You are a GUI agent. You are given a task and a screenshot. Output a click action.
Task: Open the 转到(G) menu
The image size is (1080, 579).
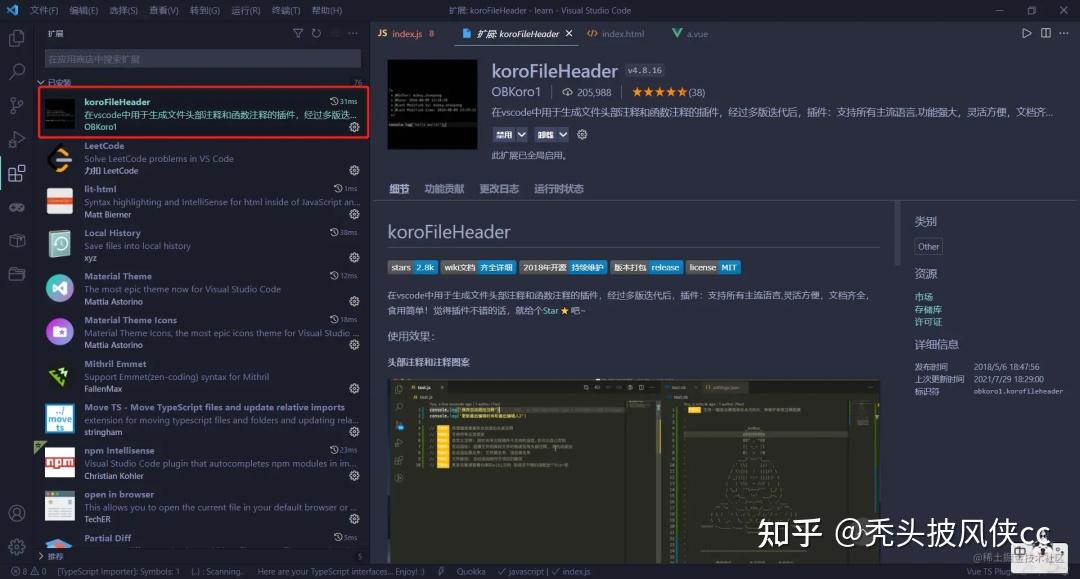tap(205, 10)
